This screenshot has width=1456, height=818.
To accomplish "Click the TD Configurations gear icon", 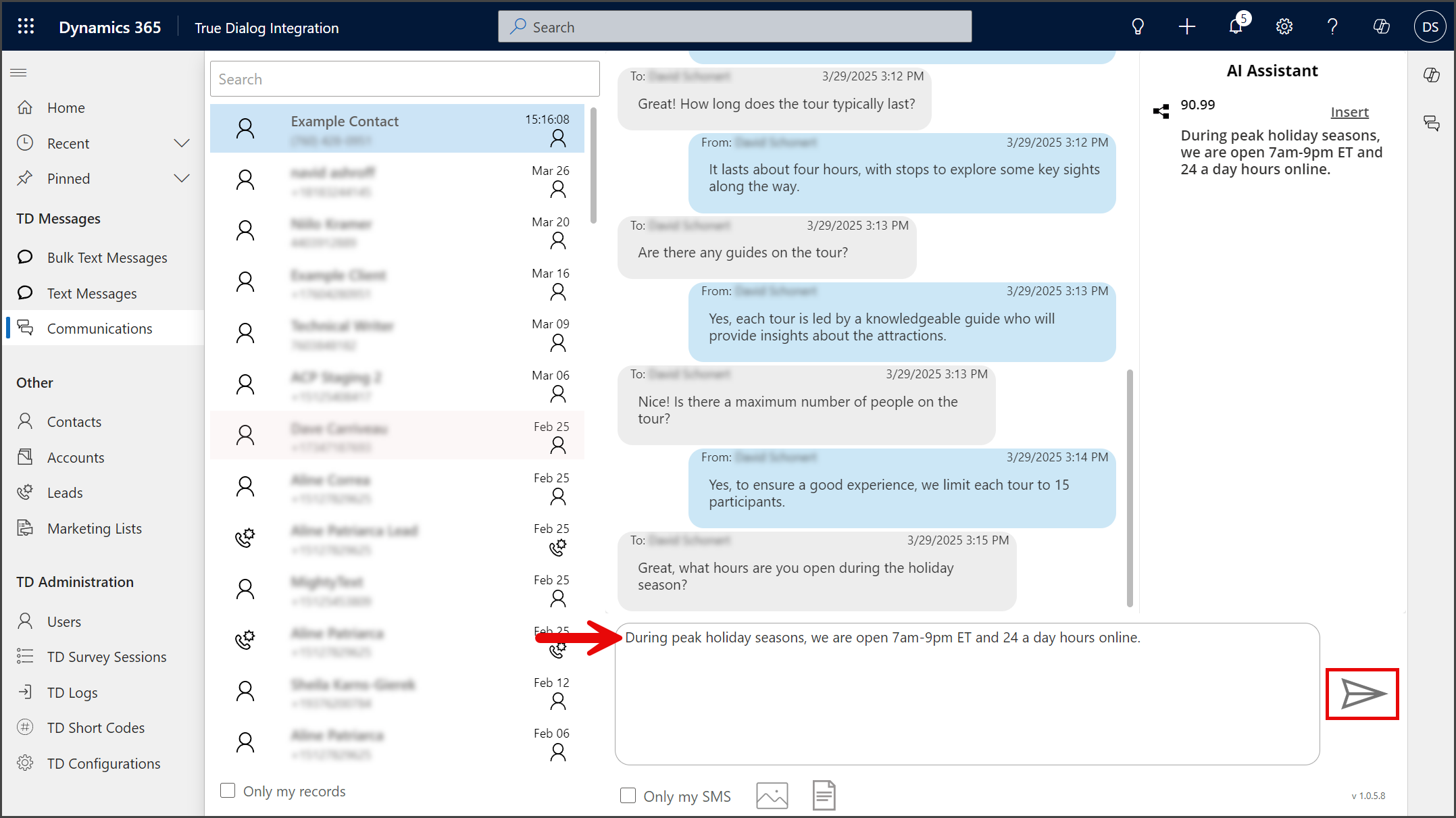I will [25, 763].
